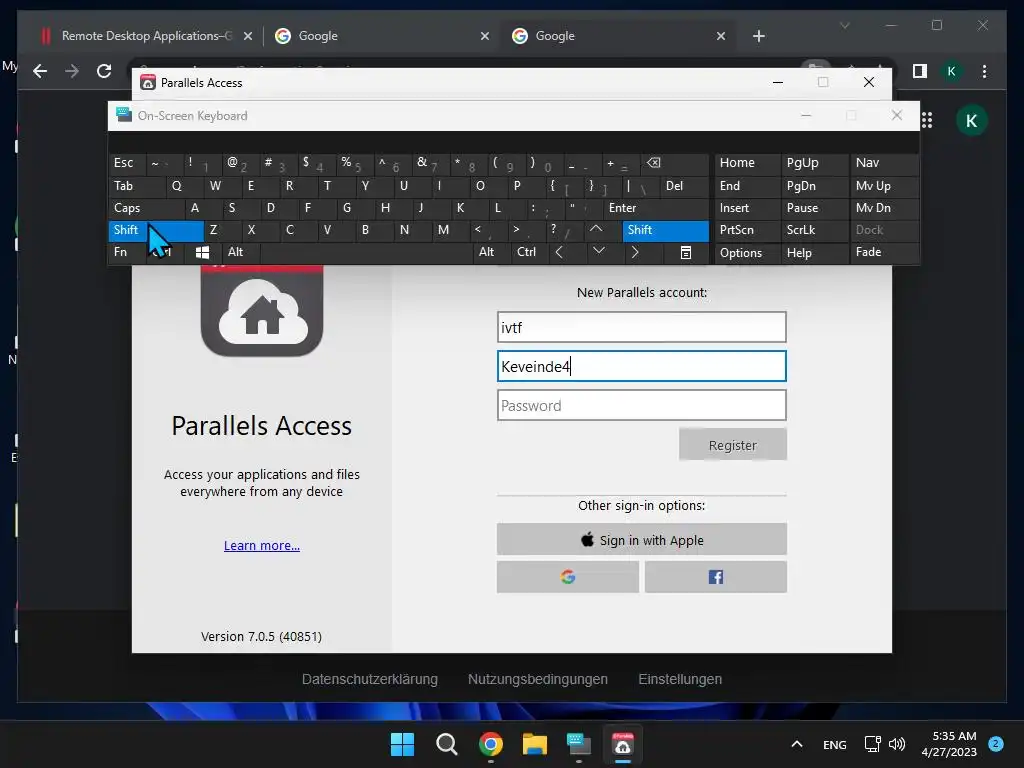The height and width of the screenshot is (768, 1024).
Task: Click the Del key on keyboard
Action: click(684, 185)
